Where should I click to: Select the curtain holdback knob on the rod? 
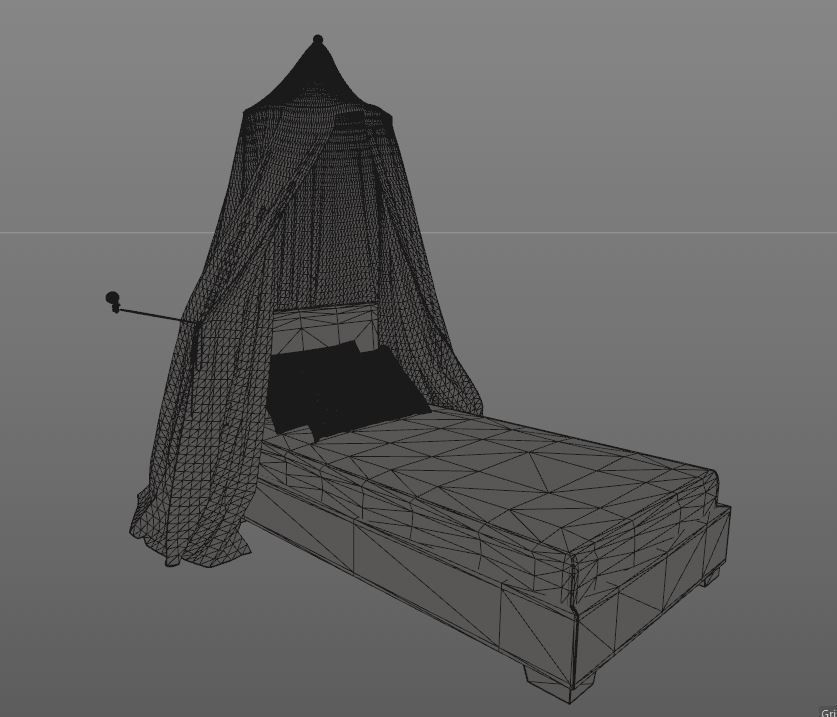pyautogui.click(x=113, y=301)
